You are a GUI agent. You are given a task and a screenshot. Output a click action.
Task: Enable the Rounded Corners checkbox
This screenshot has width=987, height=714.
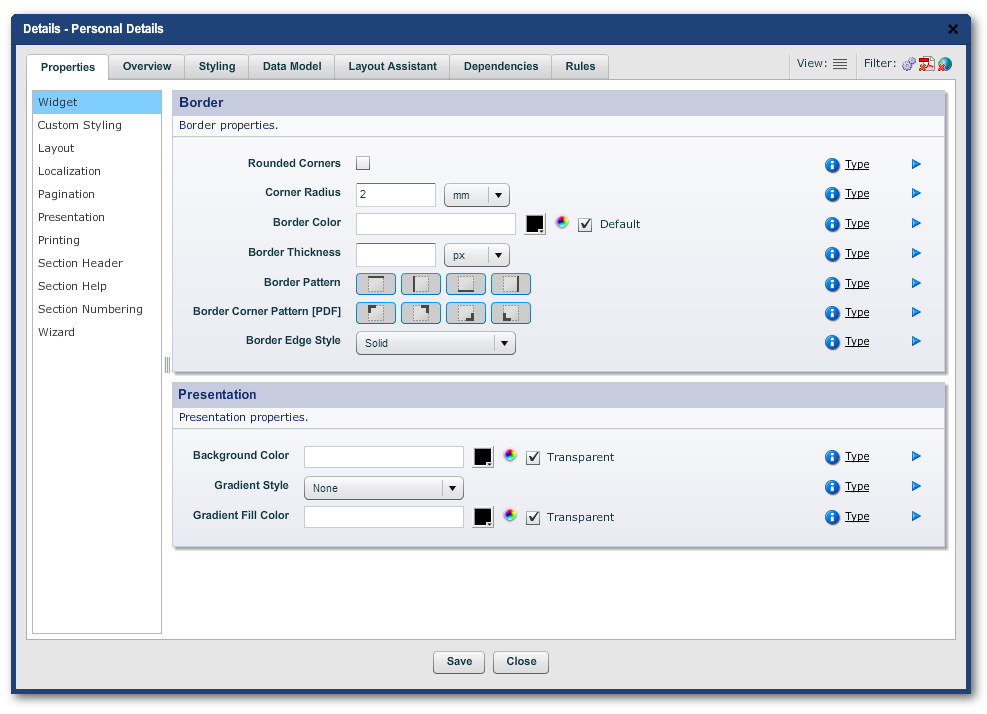tap(363, 163)
